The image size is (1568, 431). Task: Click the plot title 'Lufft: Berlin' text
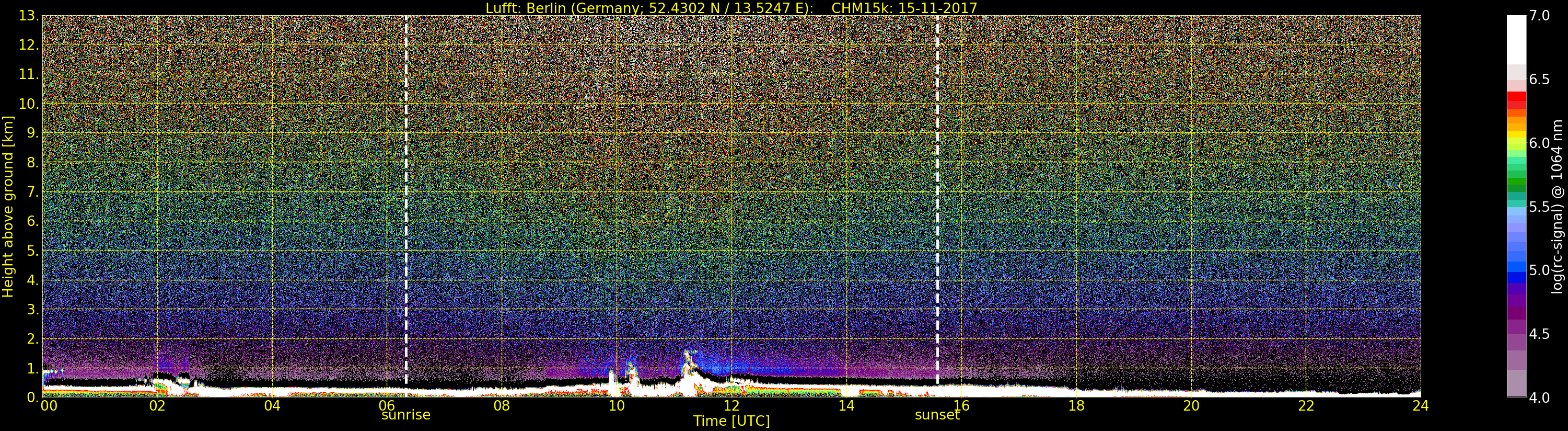pyautogui.click(x=525, y=8)
